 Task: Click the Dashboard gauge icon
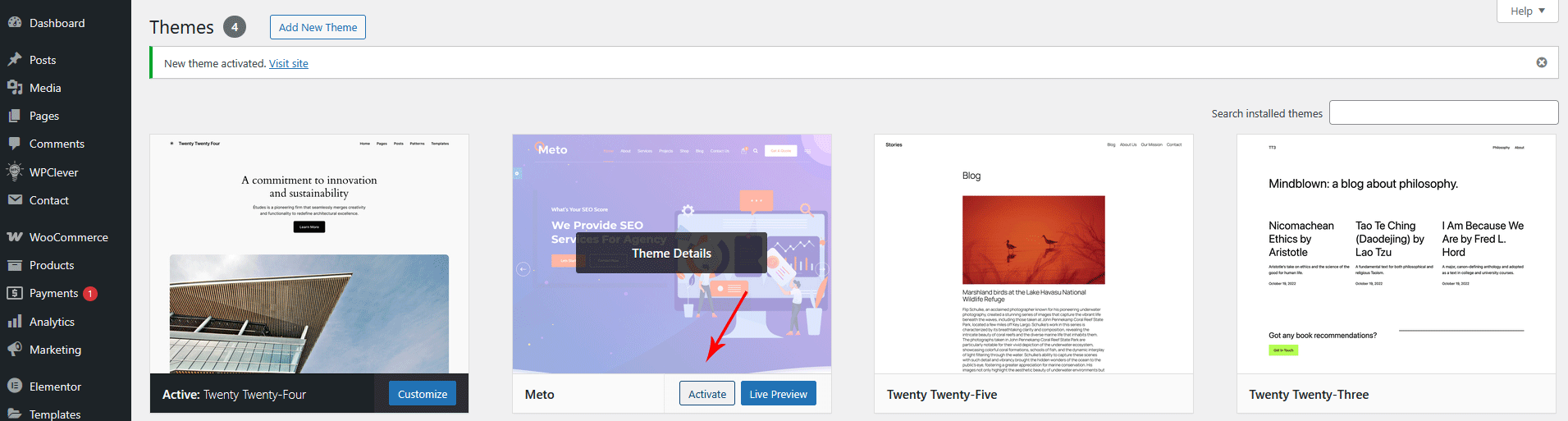tap(15, 23)
